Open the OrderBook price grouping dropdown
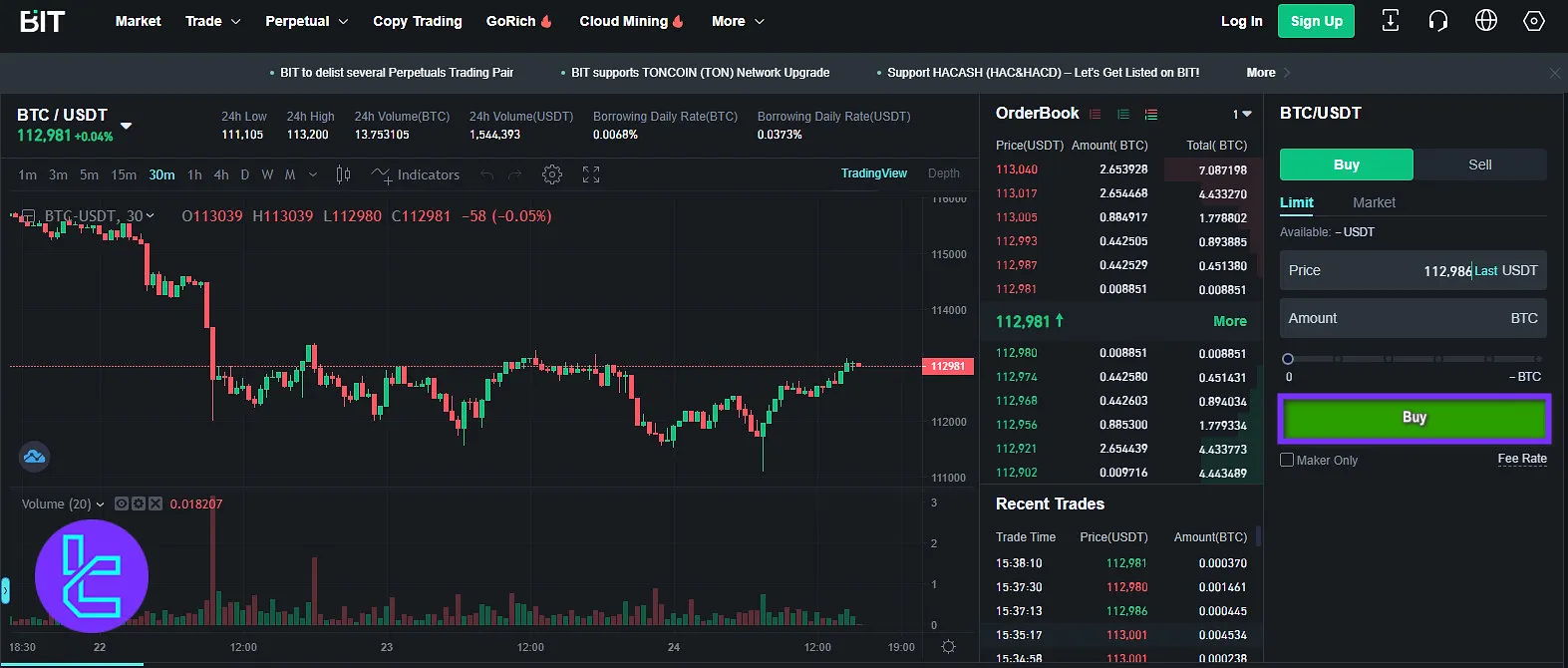This screenshot has width=1568, height=668. coord(1241,115)
